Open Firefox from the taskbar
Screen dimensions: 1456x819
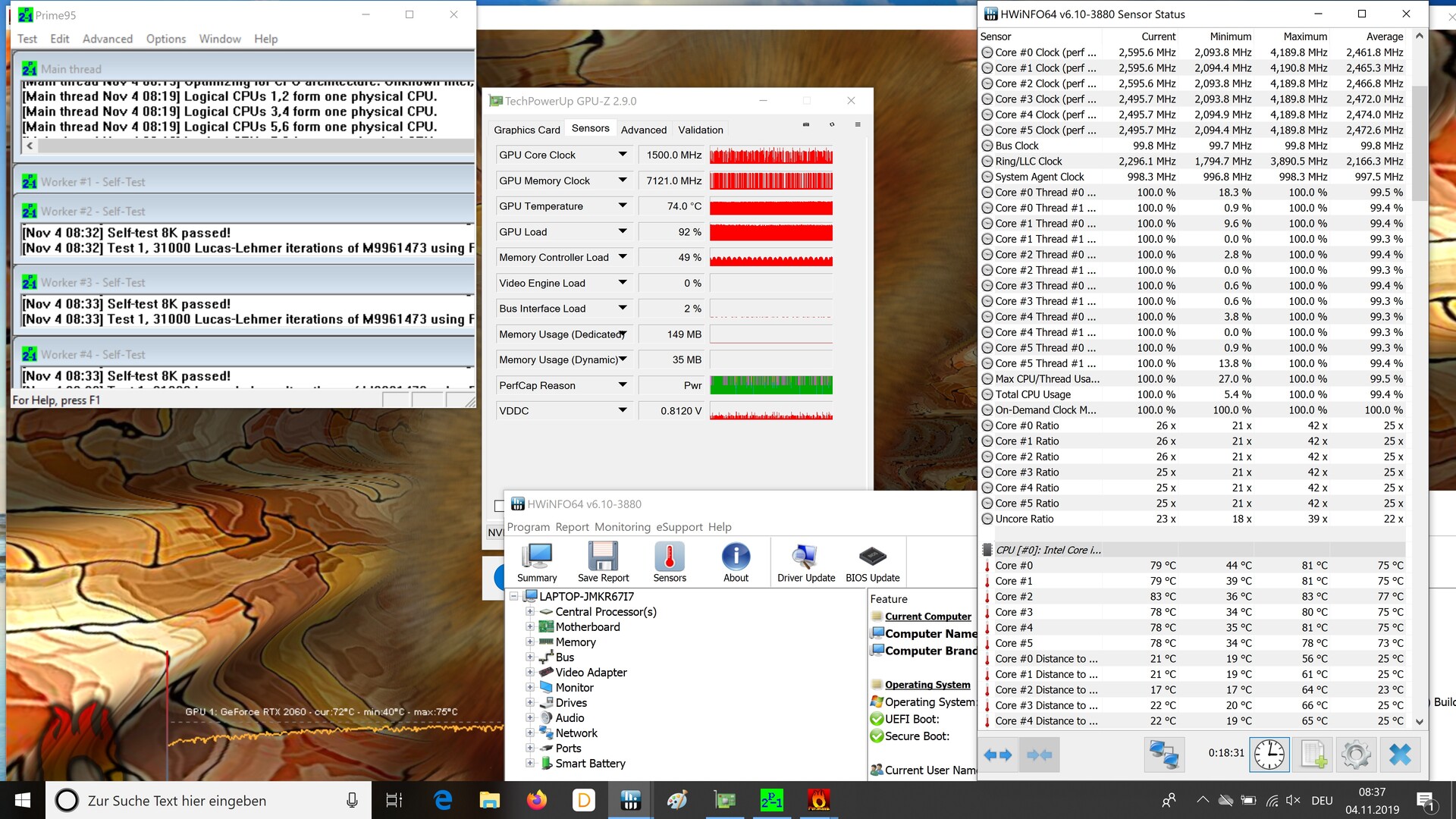click(537, 800)
